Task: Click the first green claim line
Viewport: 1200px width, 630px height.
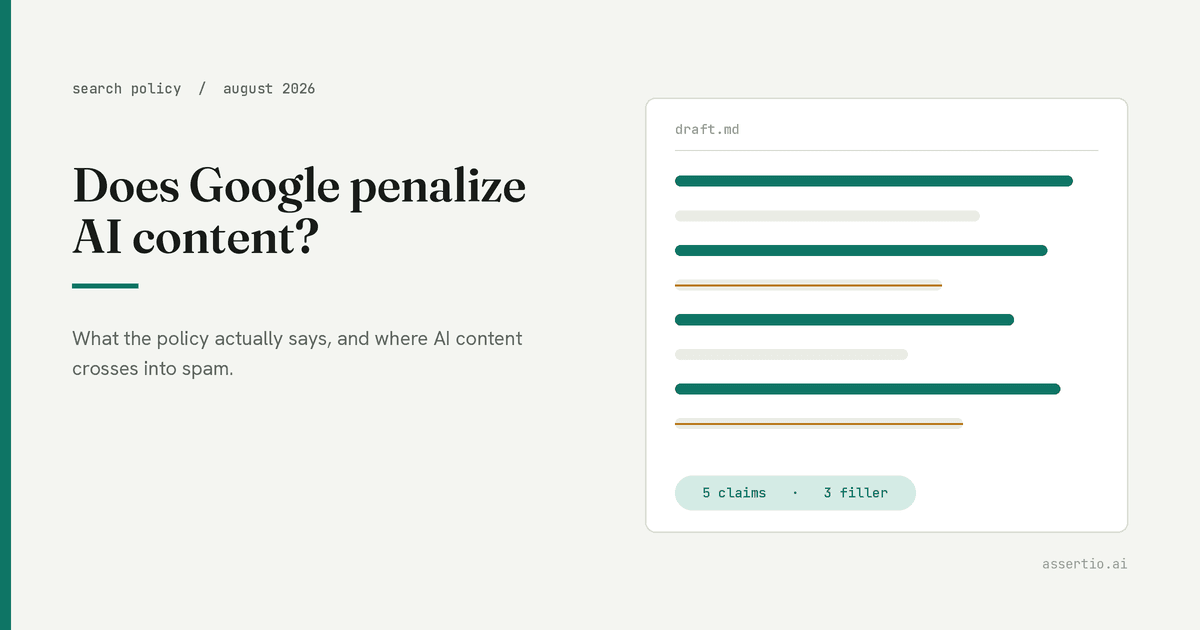Action: coord(874,181)
